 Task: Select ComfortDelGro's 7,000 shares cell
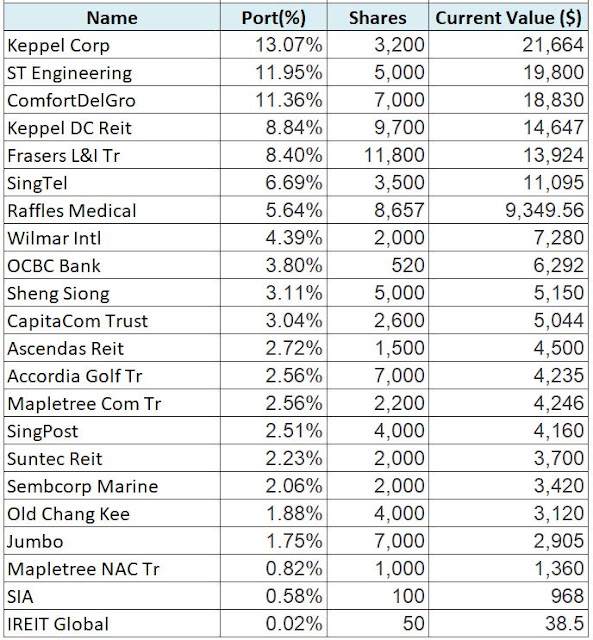tap(378, 100)
